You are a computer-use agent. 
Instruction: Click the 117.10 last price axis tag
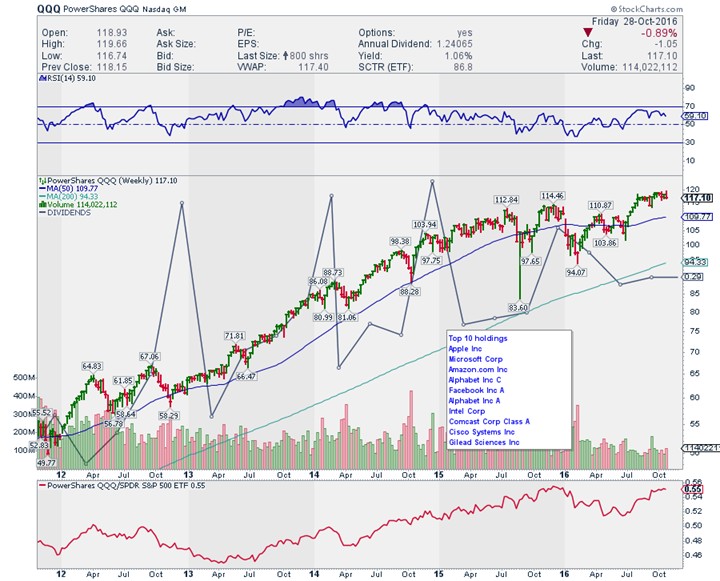pyautogui.click(x=698, y=198)
